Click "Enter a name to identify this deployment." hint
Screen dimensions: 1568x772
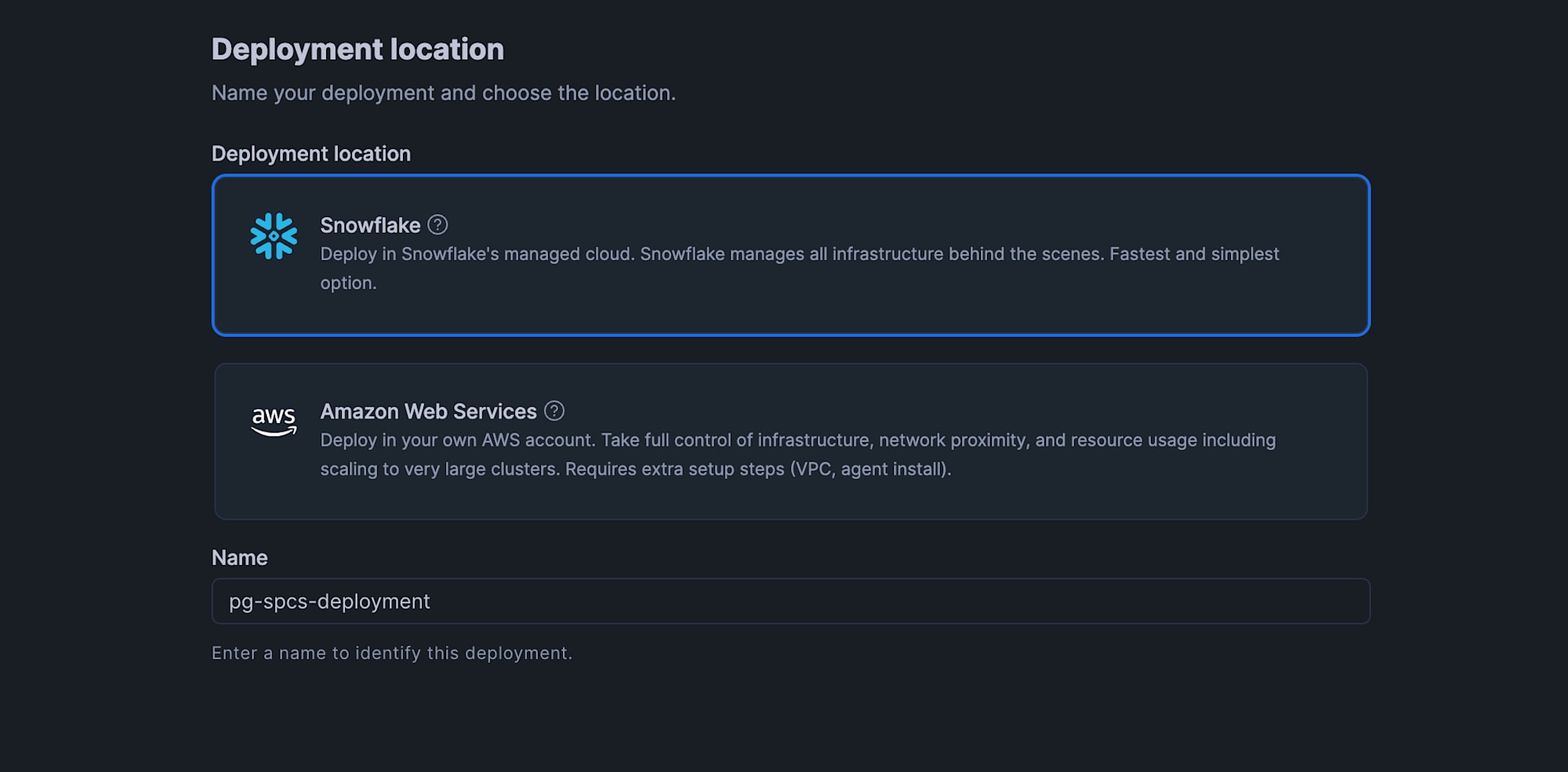point(392,653)
